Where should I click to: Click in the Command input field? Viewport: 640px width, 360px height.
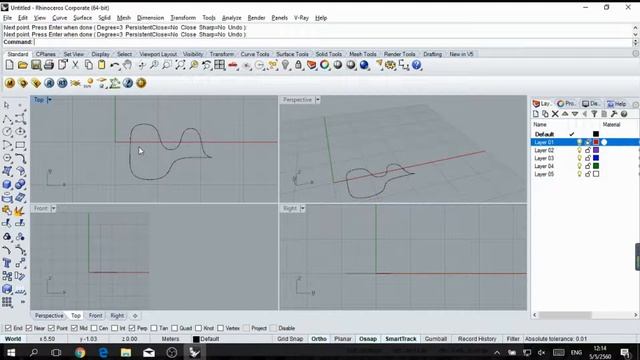tap(332, 42)
